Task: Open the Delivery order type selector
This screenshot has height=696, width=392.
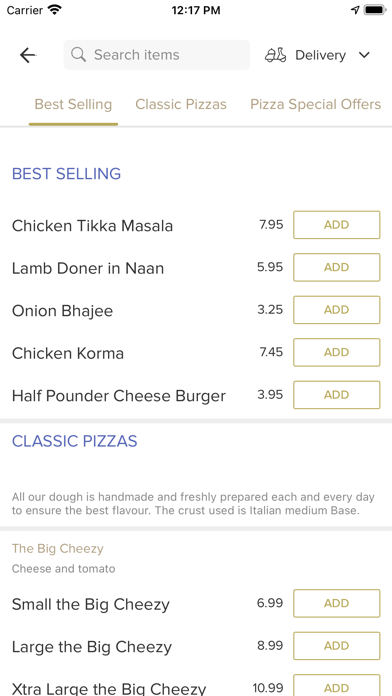Action: pos(318,55)
